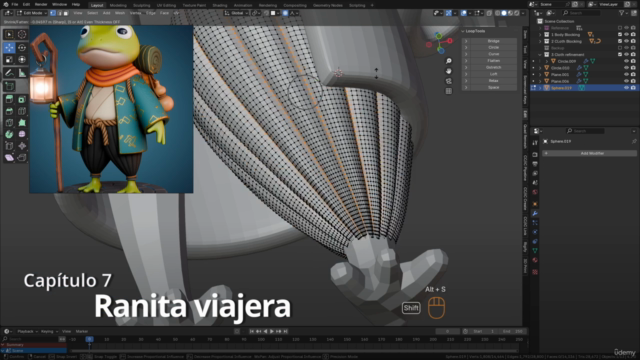
Task: Choose the Shrink/Fatten tool
Action: [x=22, y=146]
